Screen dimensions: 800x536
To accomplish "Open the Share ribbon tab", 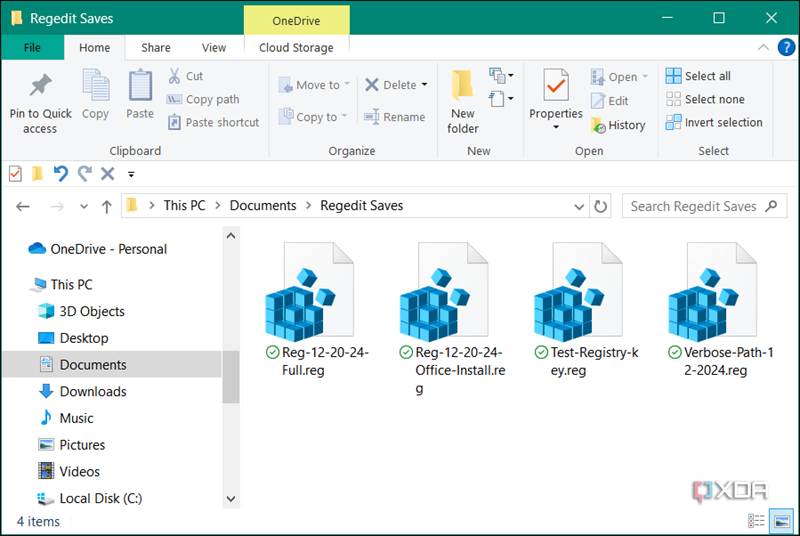I will 156,47.
